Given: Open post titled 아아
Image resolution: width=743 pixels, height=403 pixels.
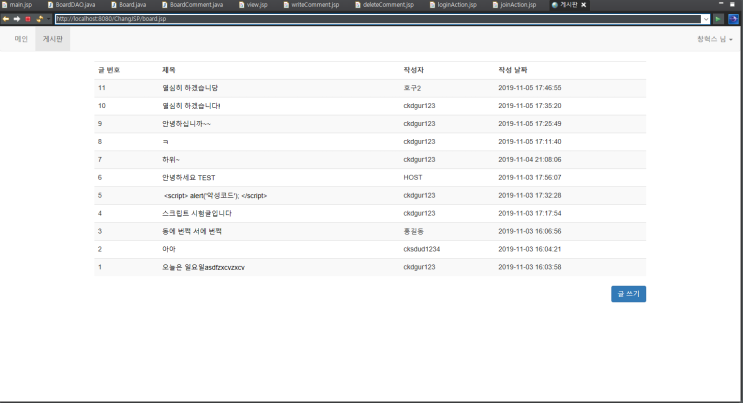Looking at the screenshot, I should [x=169, y=249].
